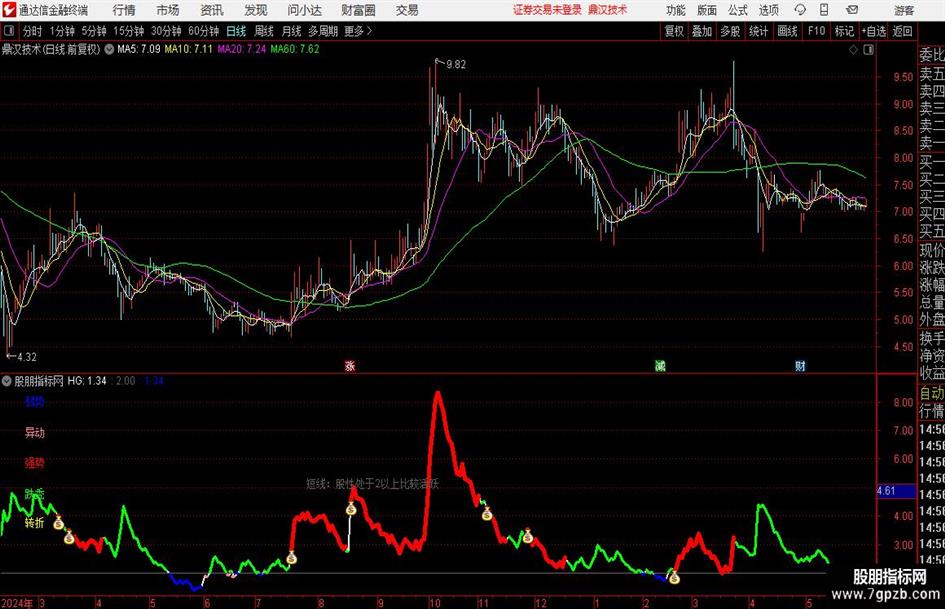Switch to the 5分钟 period
This screenshot has width=945, height=609.
(x=94, y=31)
